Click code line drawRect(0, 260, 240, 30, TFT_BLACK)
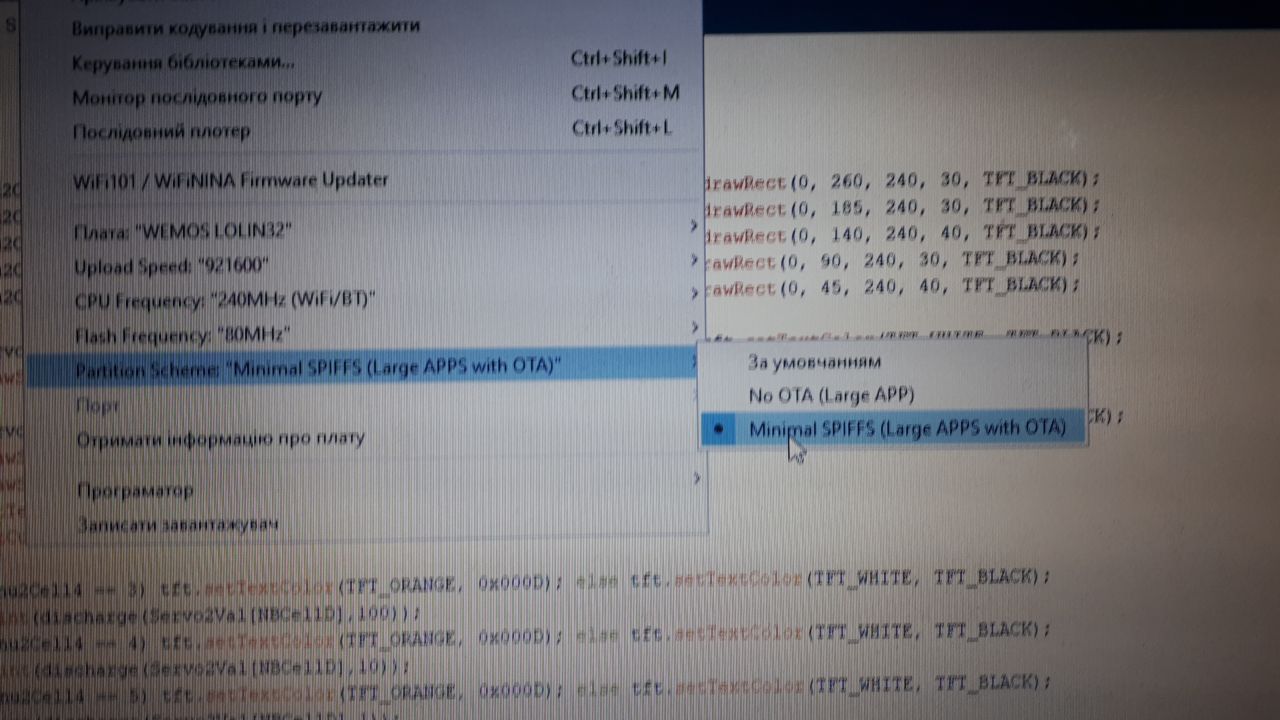The height and width of the screenshot is (720, 1280). click(901, 180)
